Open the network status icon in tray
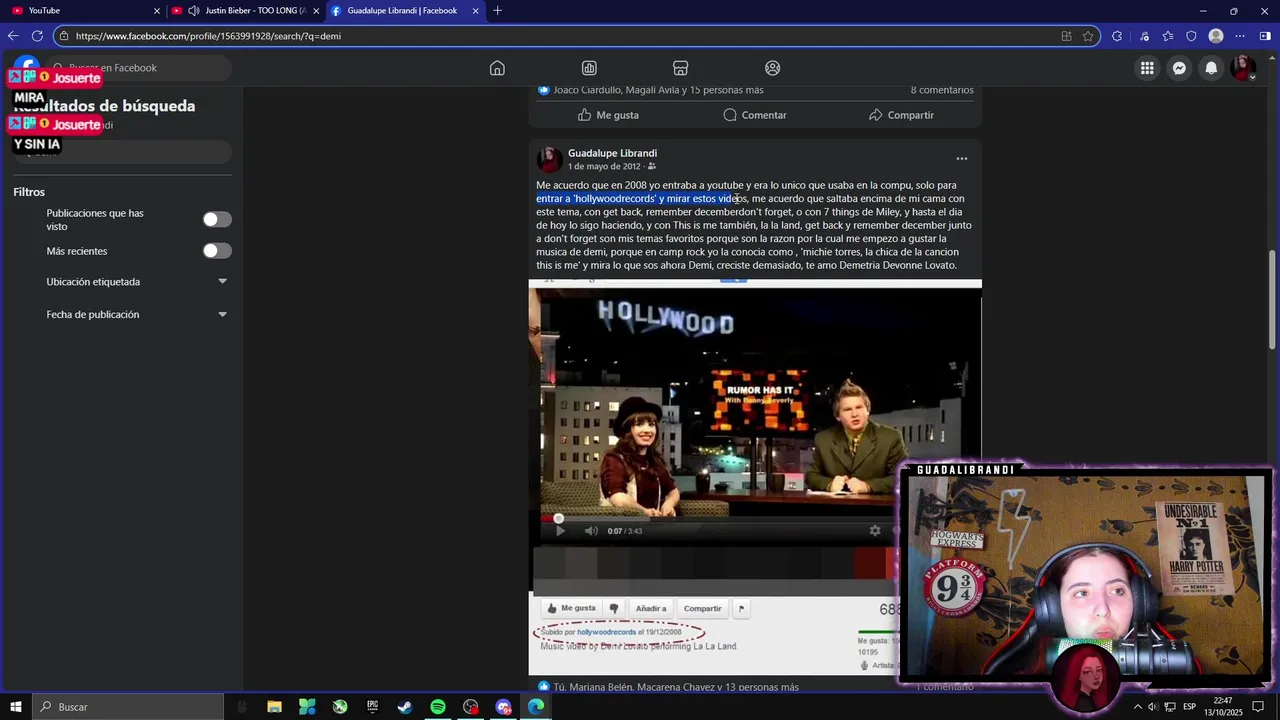Image resolution: width=1280 pixels, height=720 pixels. click(x=1170, y=707)
